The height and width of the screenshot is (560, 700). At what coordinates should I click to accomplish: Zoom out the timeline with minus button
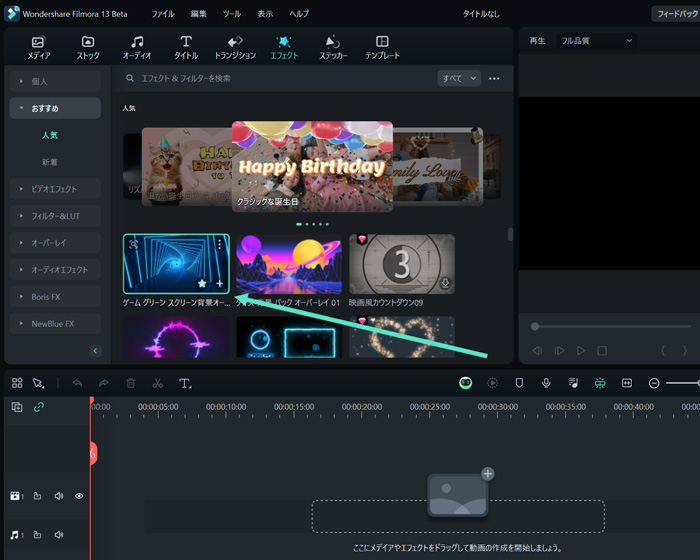coord(654,383)
